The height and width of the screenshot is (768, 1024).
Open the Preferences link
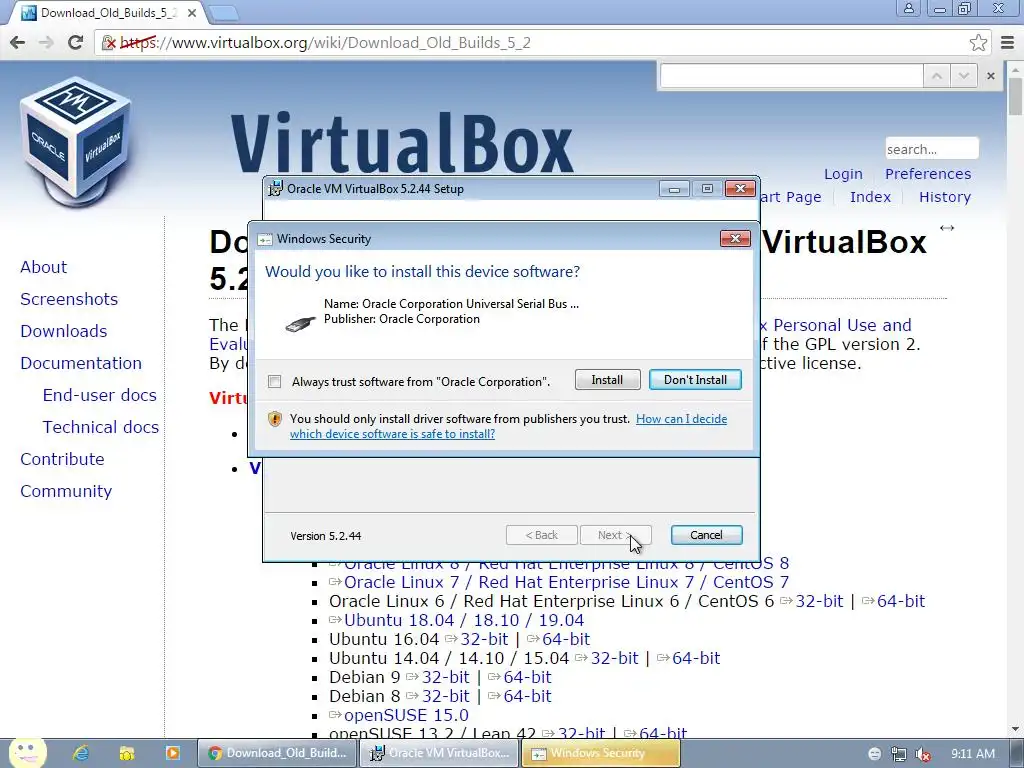tap(928, 174)
